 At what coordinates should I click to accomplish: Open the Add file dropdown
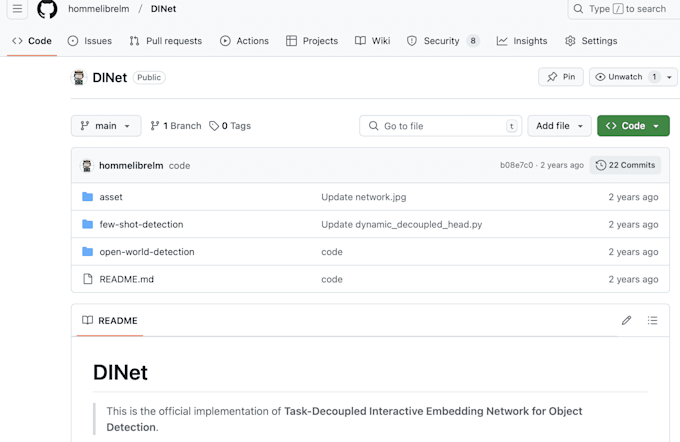click(x=559, y=126)
